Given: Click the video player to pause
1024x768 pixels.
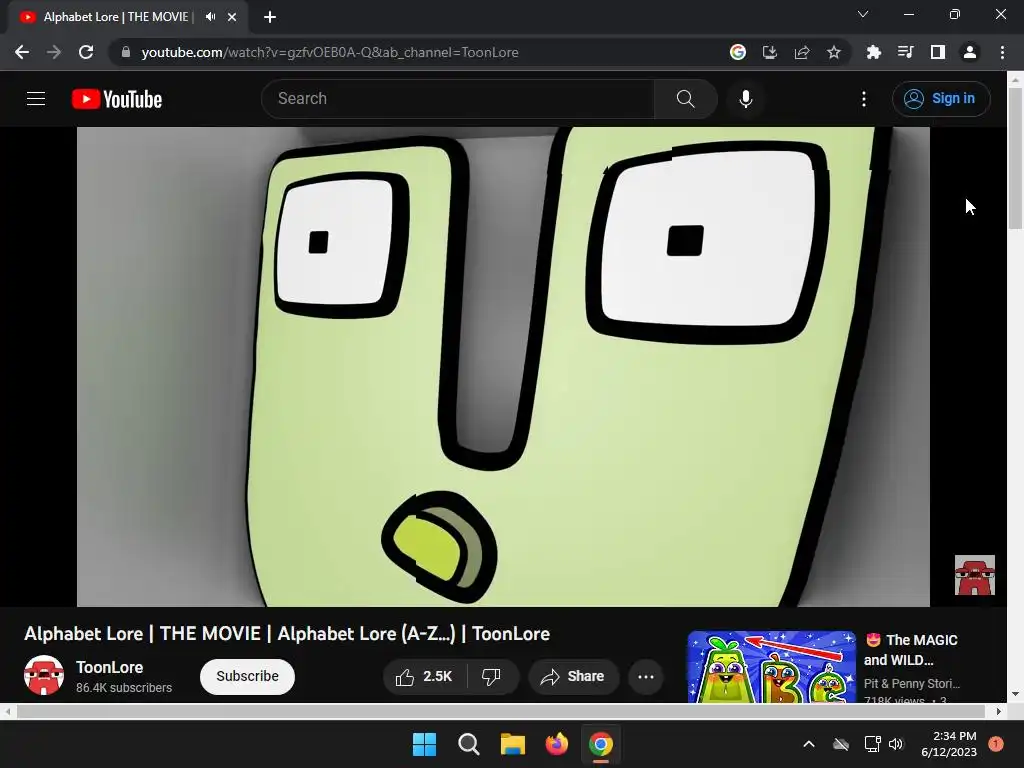Looking at the screenshot, I should pyautogui.click(x=503, y=366).
